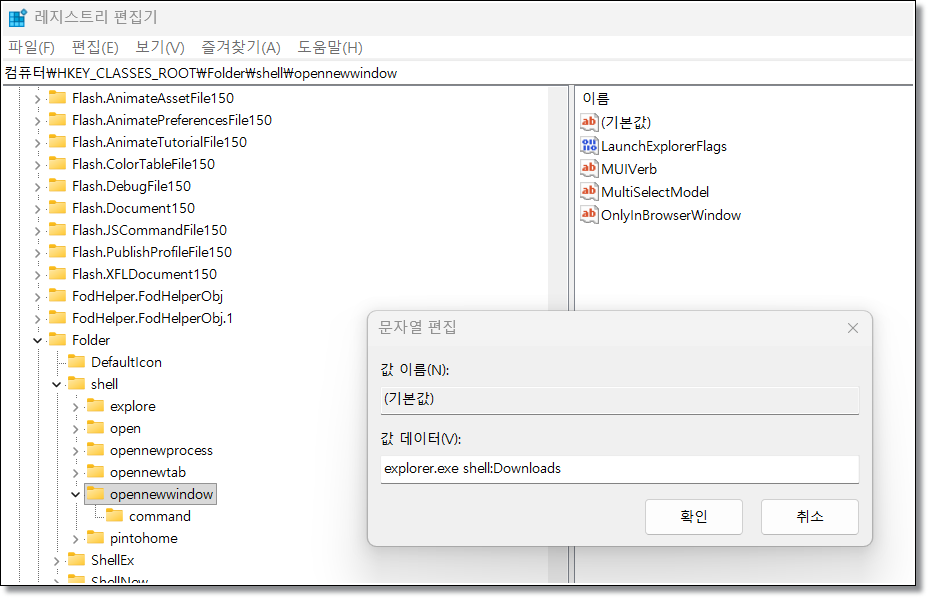Click the folder icon of Flash.AnimateAssetFile150
Screen dimensions: 928x613
tap(57, 98)
